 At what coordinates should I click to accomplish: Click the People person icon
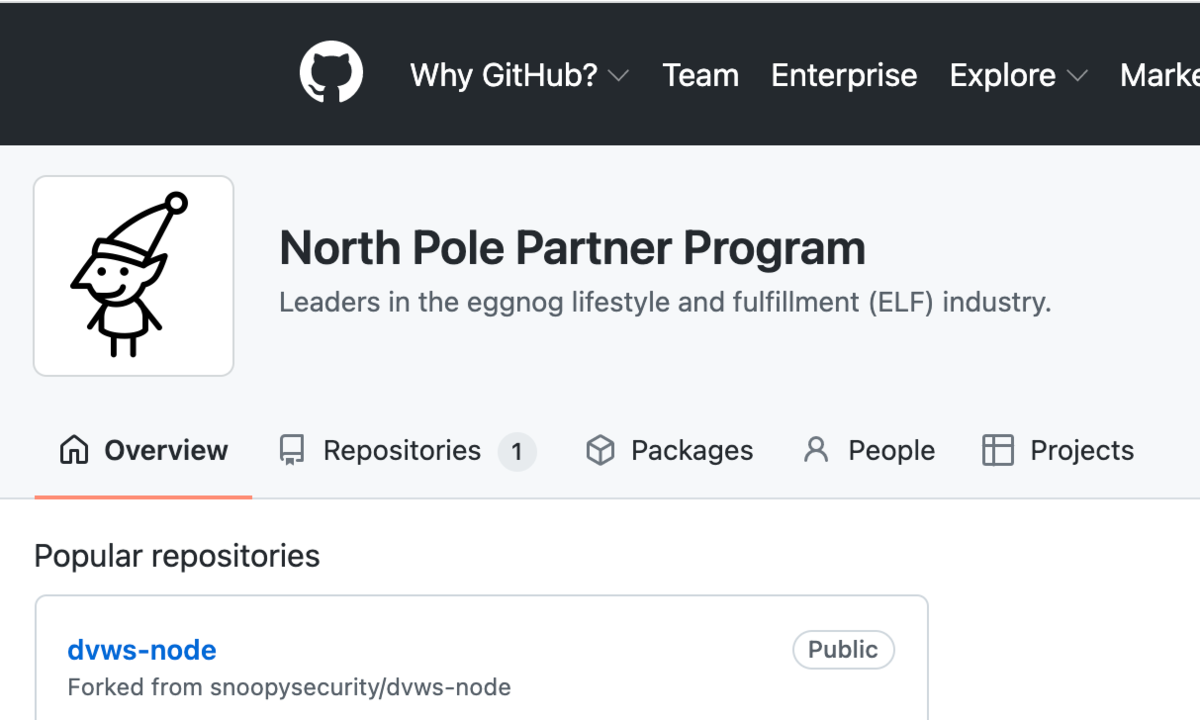click(x=816, y=451)
